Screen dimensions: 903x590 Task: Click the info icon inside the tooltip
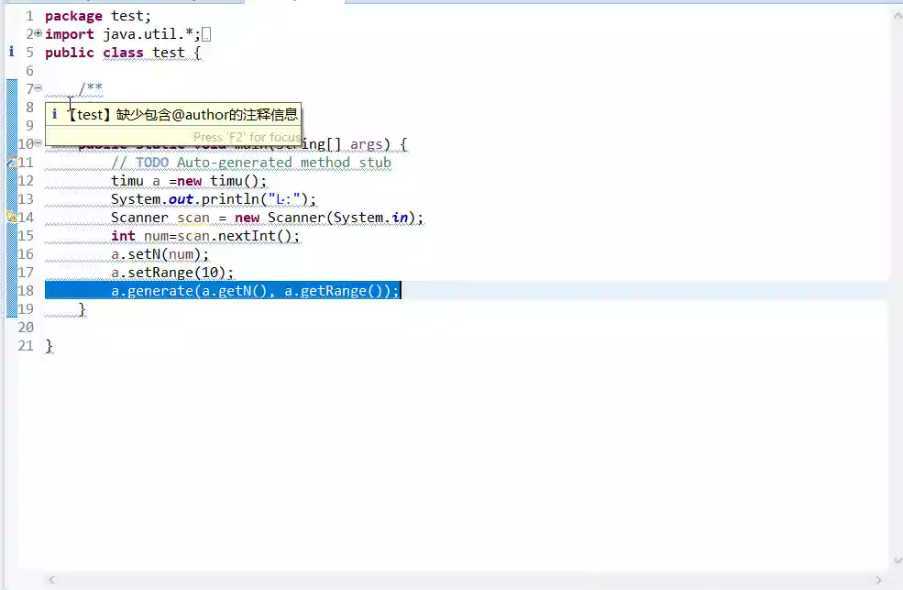click(55, 114)
